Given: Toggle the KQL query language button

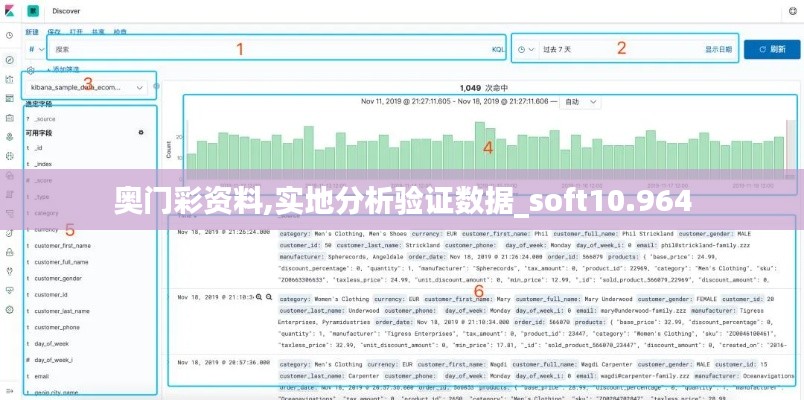Looking at the screenshot, I should click(498, 50).
